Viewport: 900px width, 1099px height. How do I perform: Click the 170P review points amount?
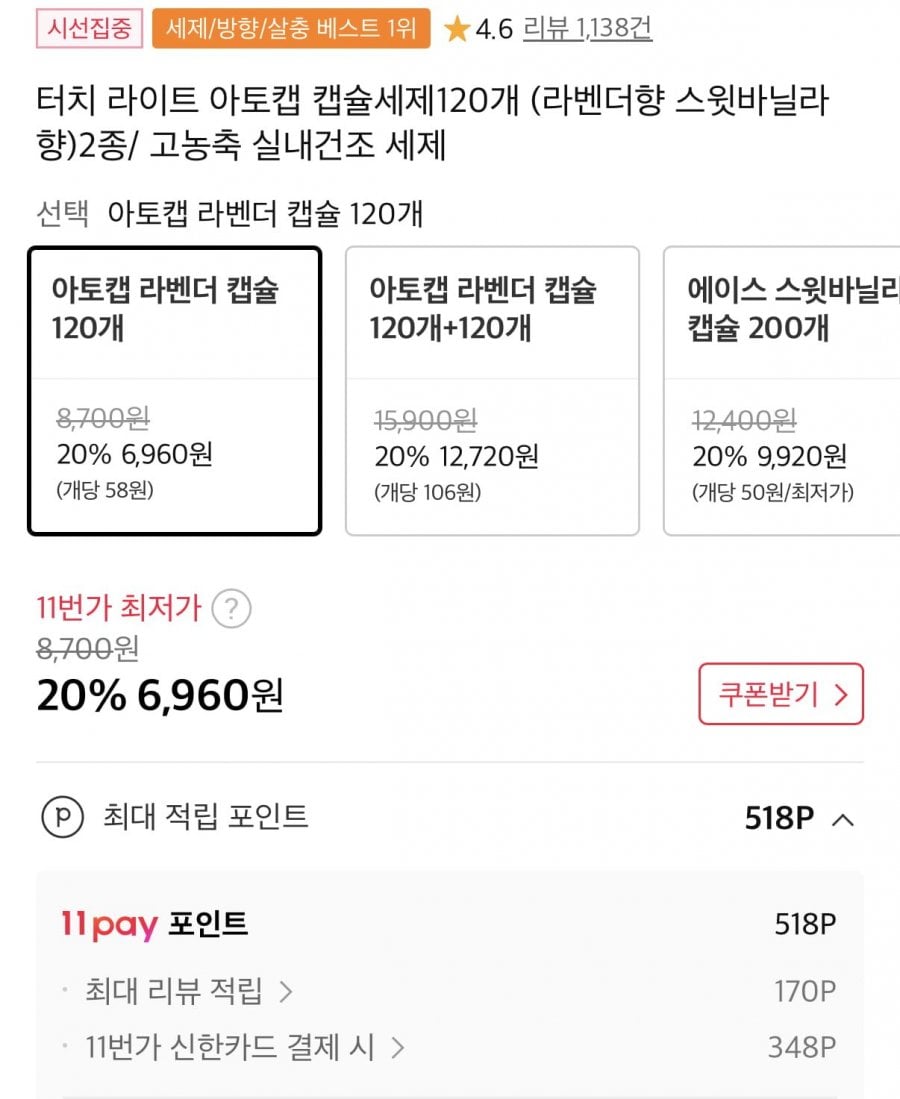click(804, 992)
